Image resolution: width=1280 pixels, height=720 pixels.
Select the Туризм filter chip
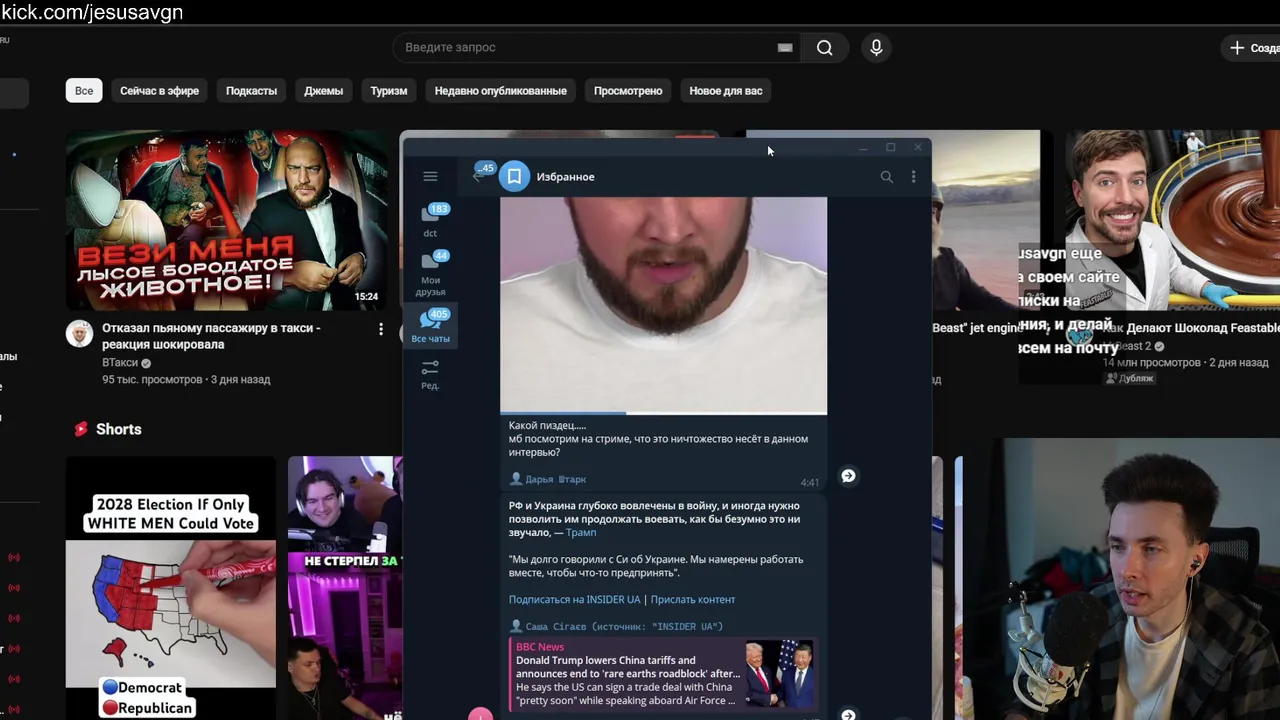coord(389,90)
